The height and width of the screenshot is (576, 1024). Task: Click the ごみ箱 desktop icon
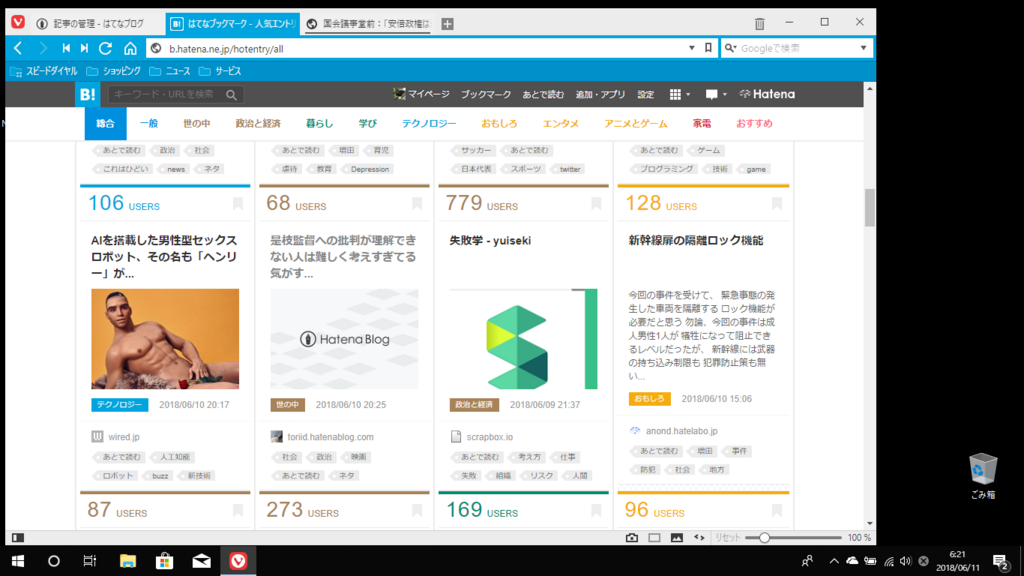983,476
